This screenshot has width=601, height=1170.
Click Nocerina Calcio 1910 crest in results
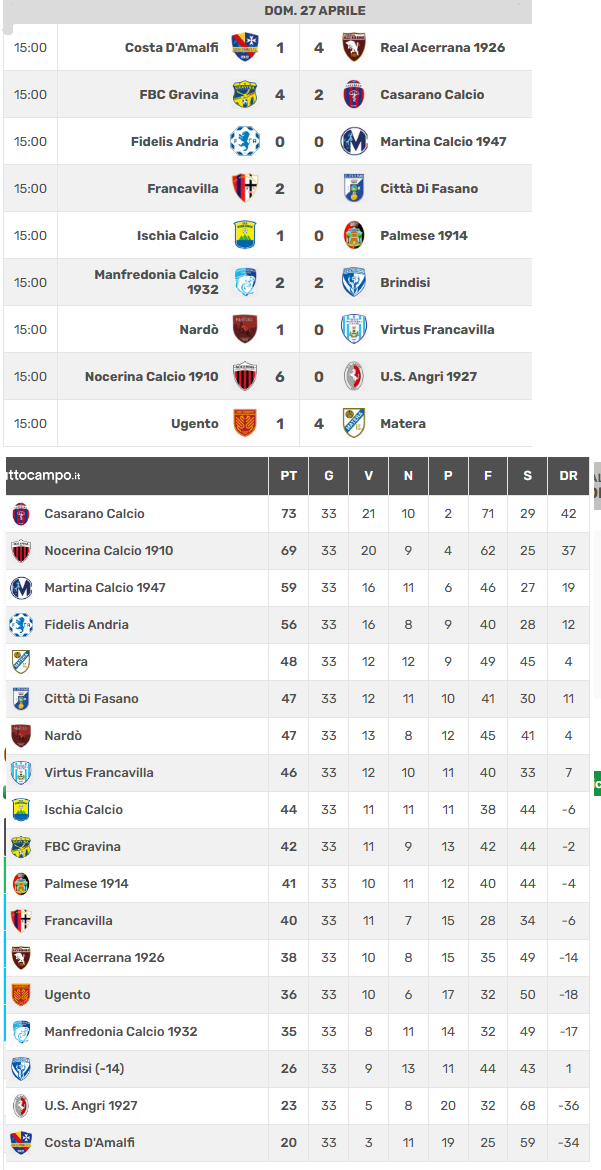(244, 376)
